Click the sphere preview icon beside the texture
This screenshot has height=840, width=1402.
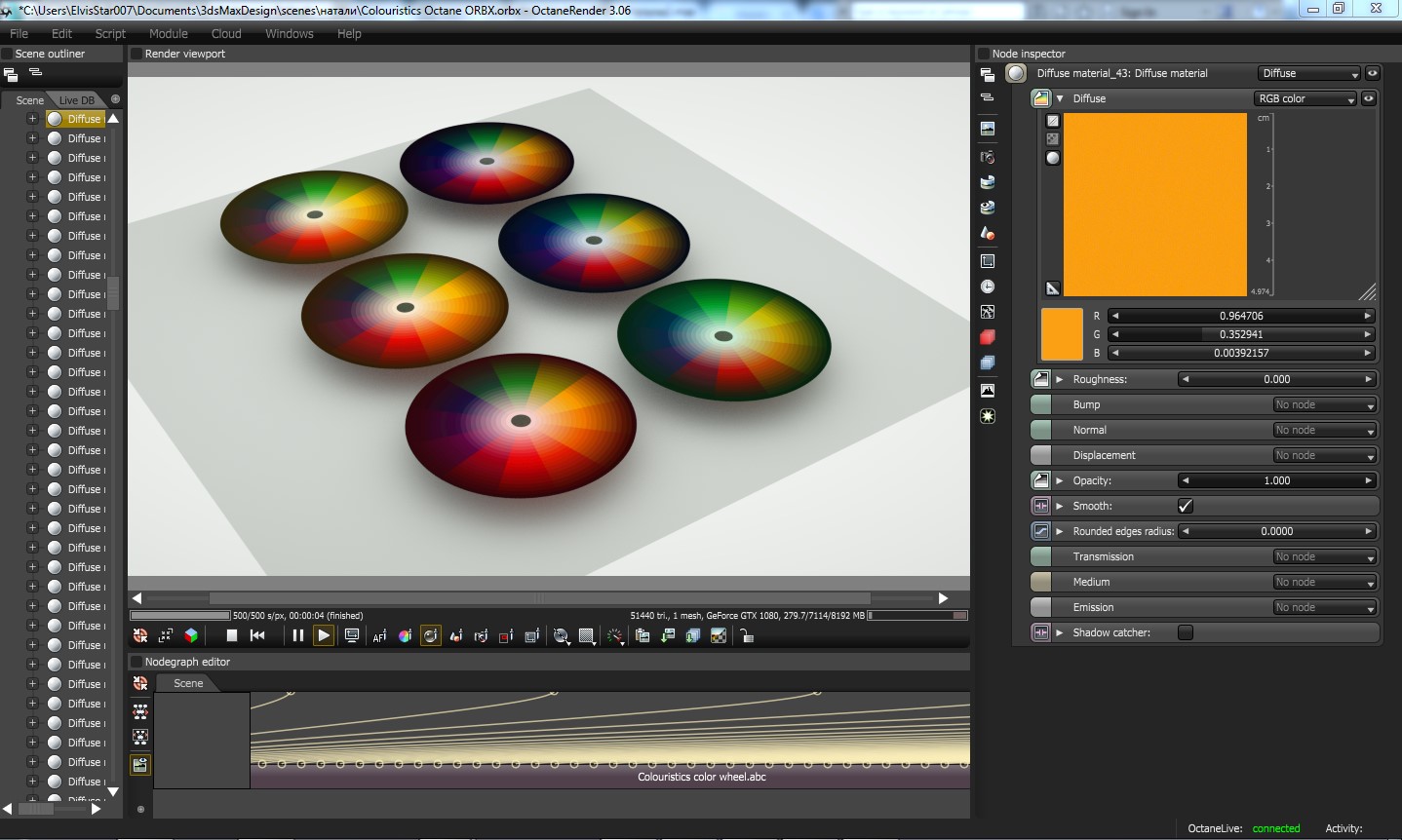tap(1053, 158)
